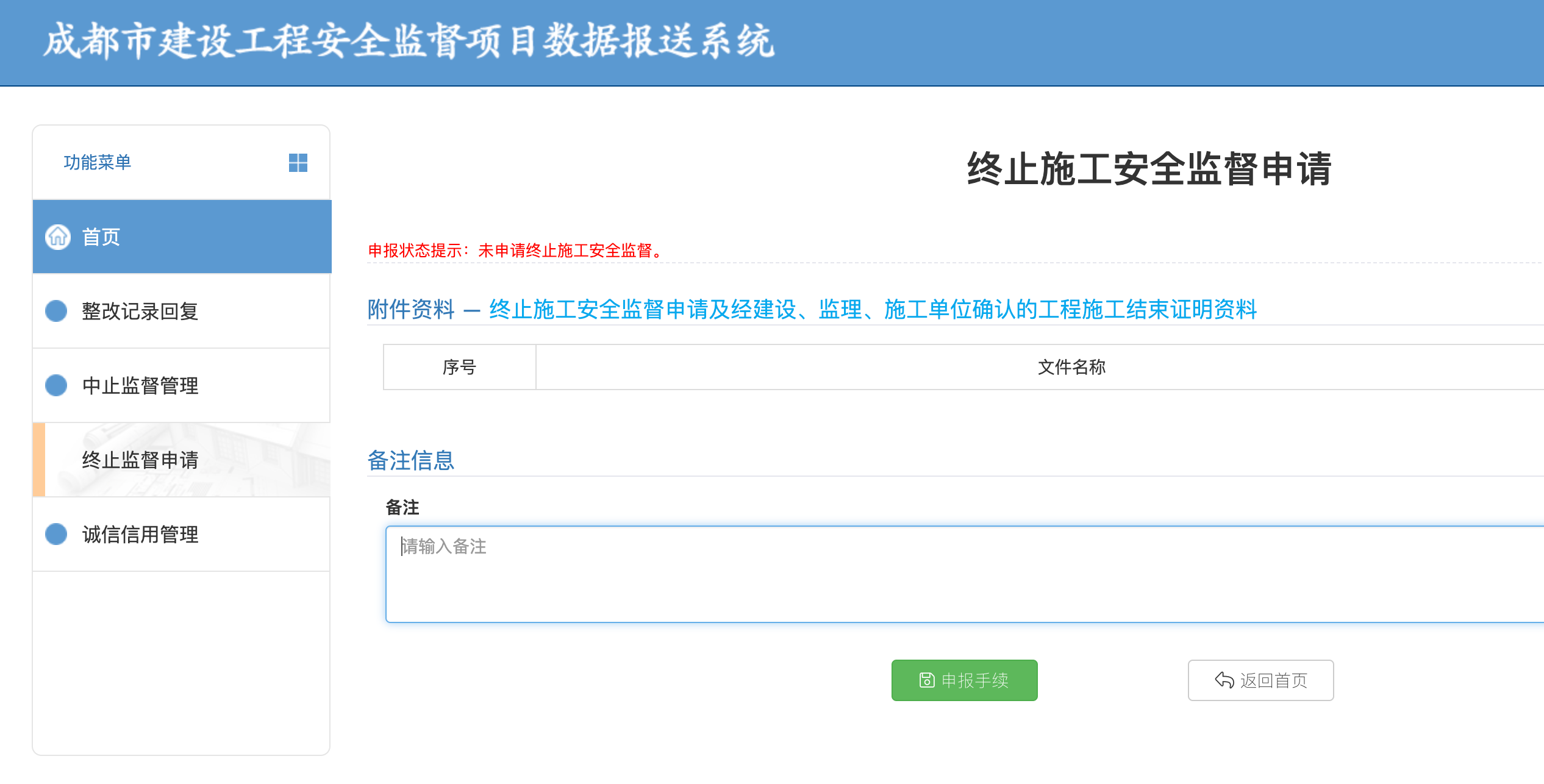The image size is (1544, 784).
Task: Click the orange bar beside 终止监督申请
Action: [x=39, y=460]
